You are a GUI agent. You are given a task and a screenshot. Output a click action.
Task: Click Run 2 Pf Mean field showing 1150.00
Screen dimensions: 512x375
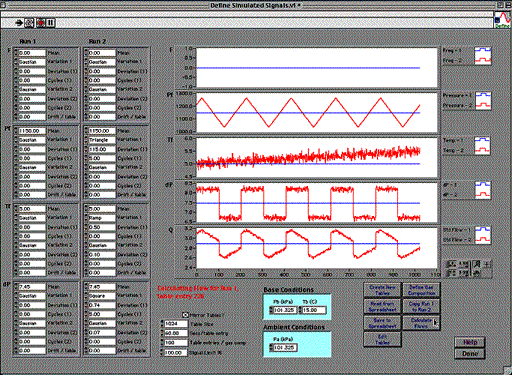pos(102,131)
